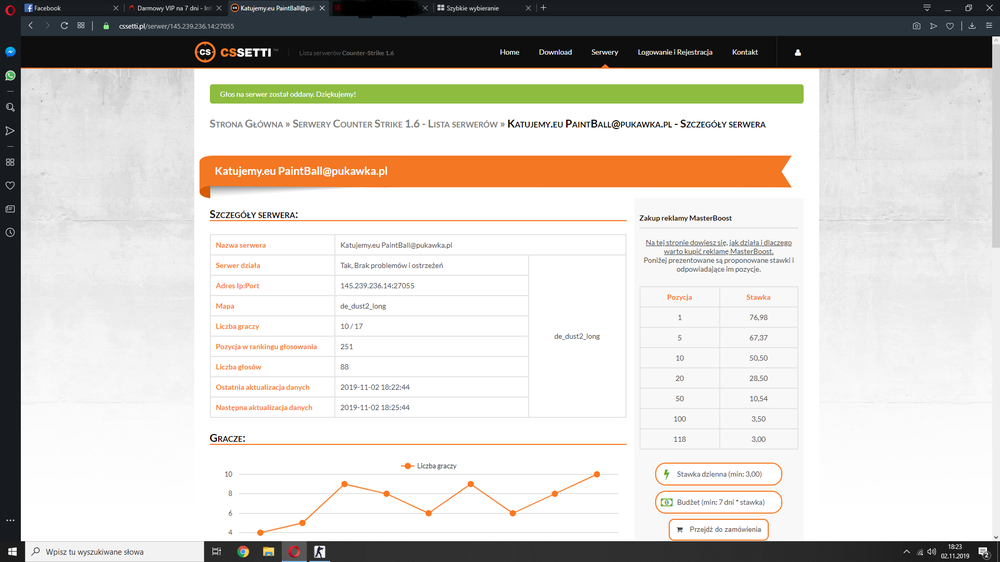Click the Przejdź do zamówienia button
The width and height of the screenshot is (1000, 562).
pos(718,529)
